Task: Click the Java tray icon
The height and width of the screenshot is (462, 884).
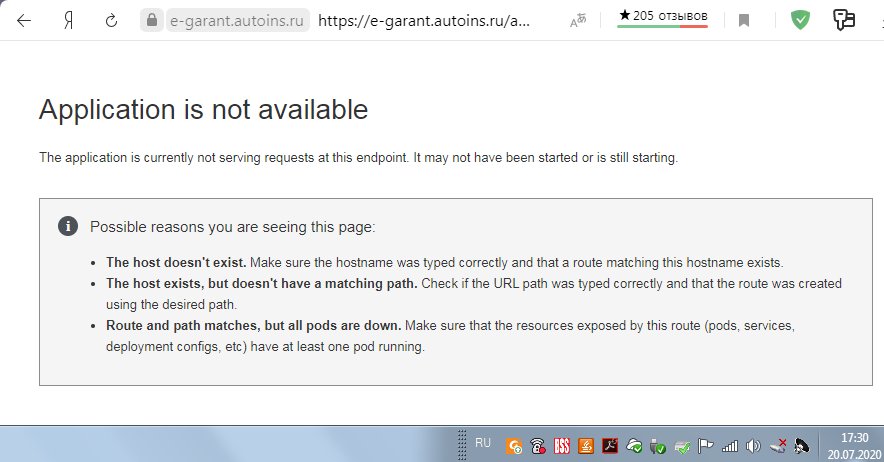Action: point(586,446)
